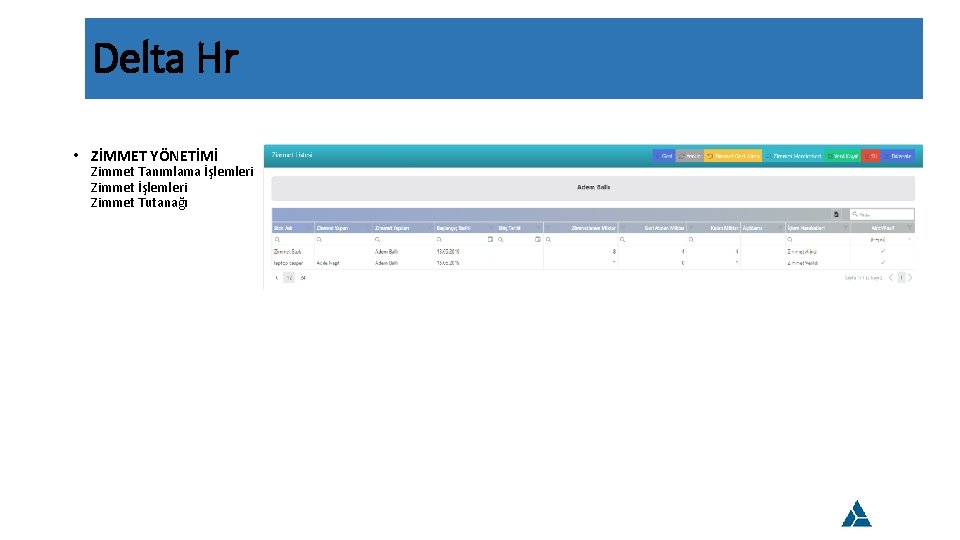Click the Zimmet Yapılan column filter search icon
Image resolution: width=960 pixels, height=540 pixels.
coord(377,239)
